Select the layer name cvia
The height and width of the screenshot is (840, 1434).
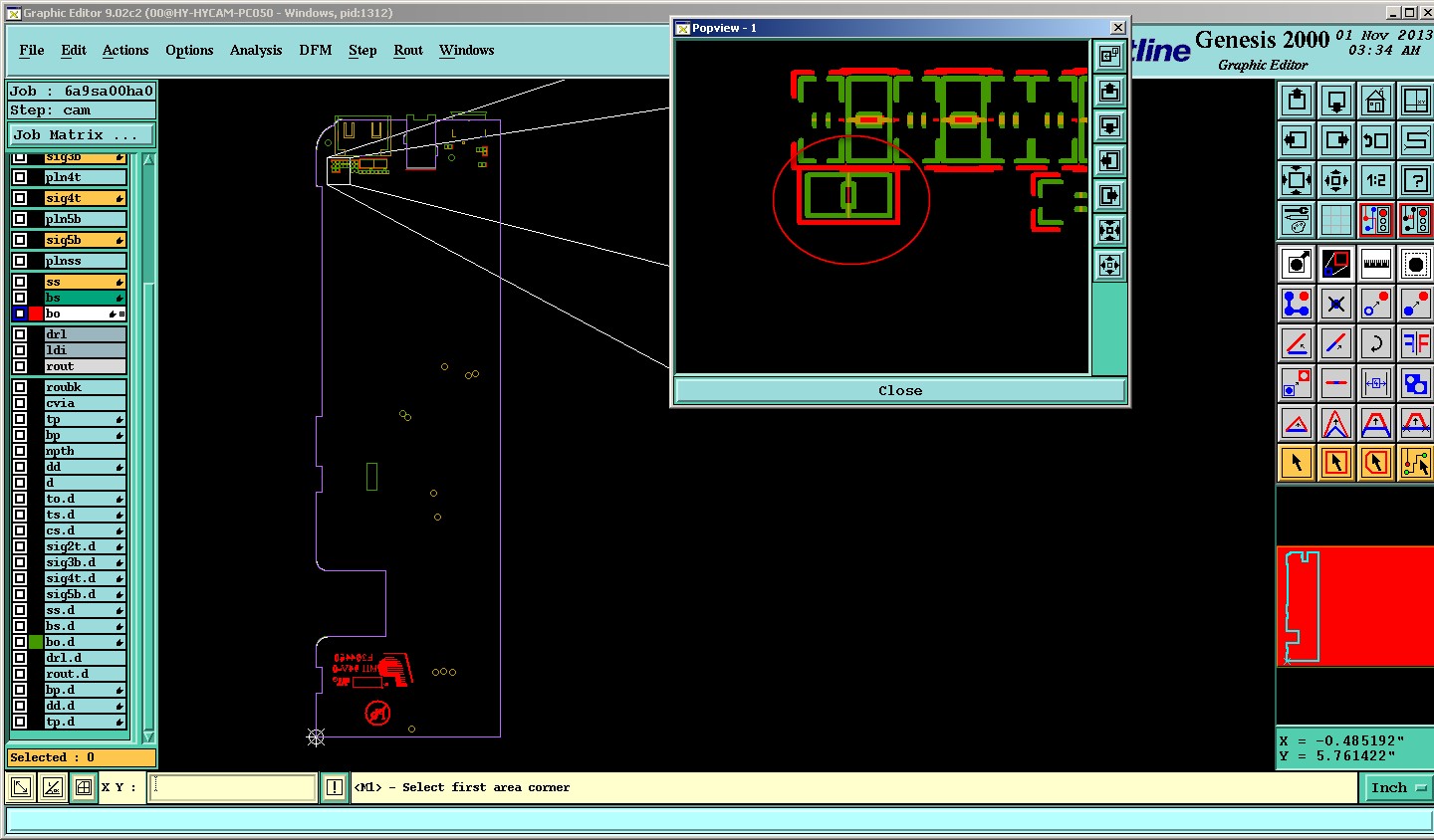coord(85,403)
